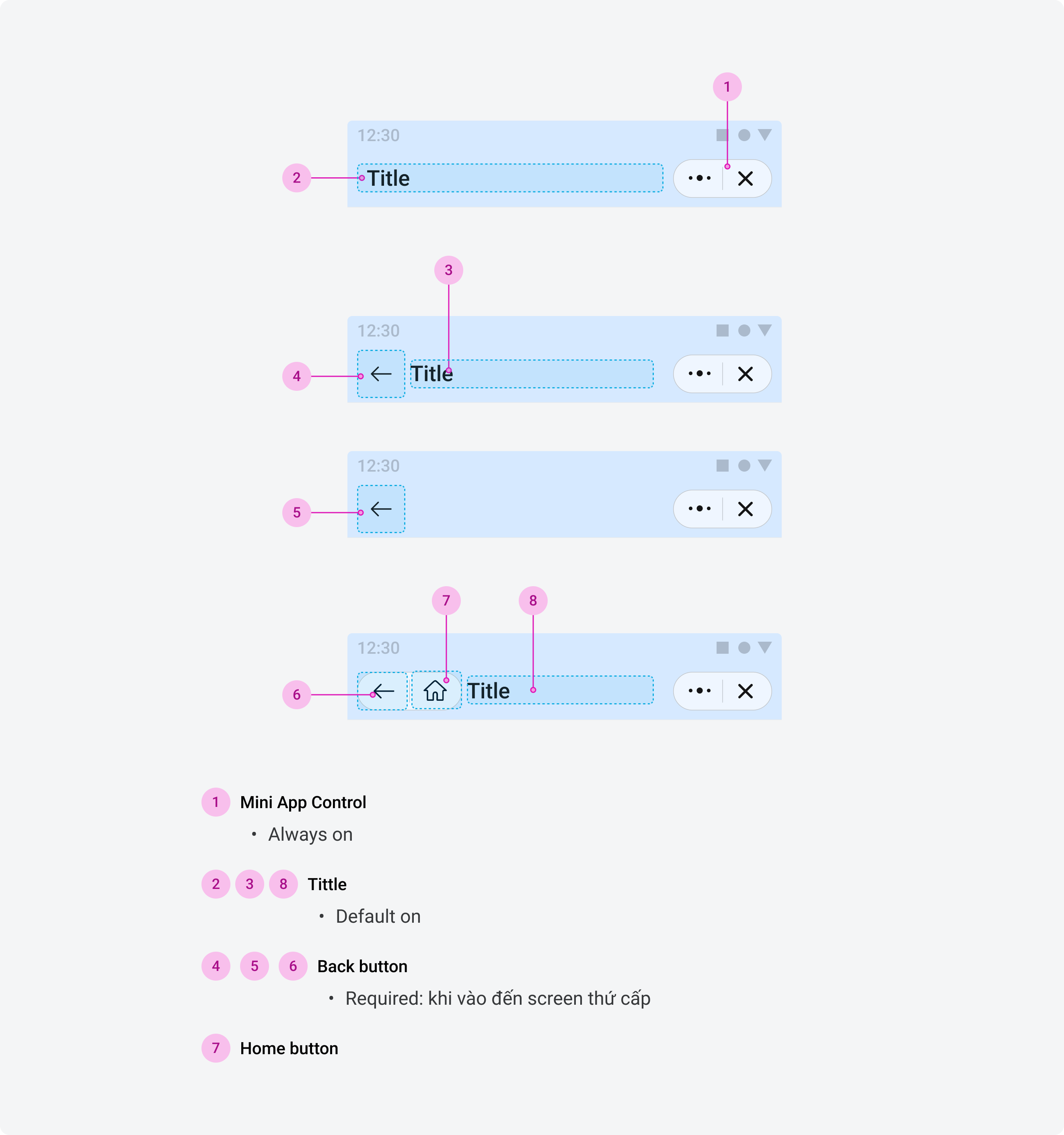Image resolution: width=1064 pixels, height=1135 pixels.
Task: Click close X in the header without title
Action: coord(745,509)
